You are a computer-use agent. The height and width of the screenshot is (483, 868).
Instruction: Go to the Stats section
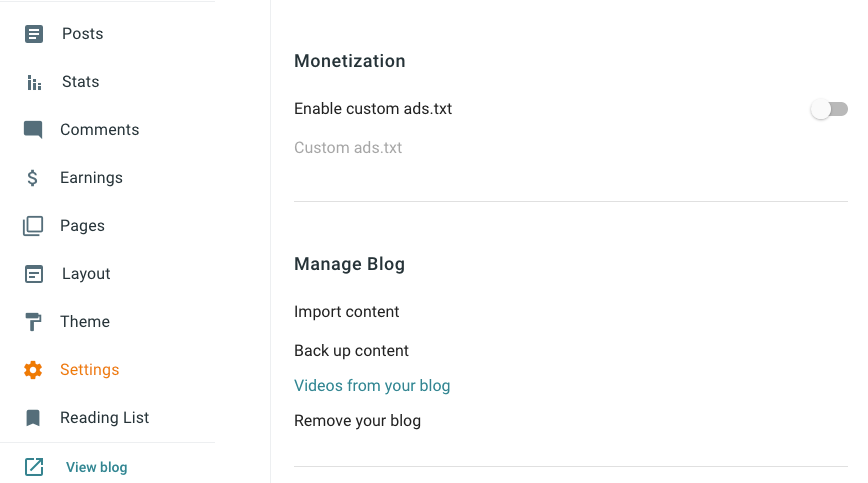click(x=80, y=82)
